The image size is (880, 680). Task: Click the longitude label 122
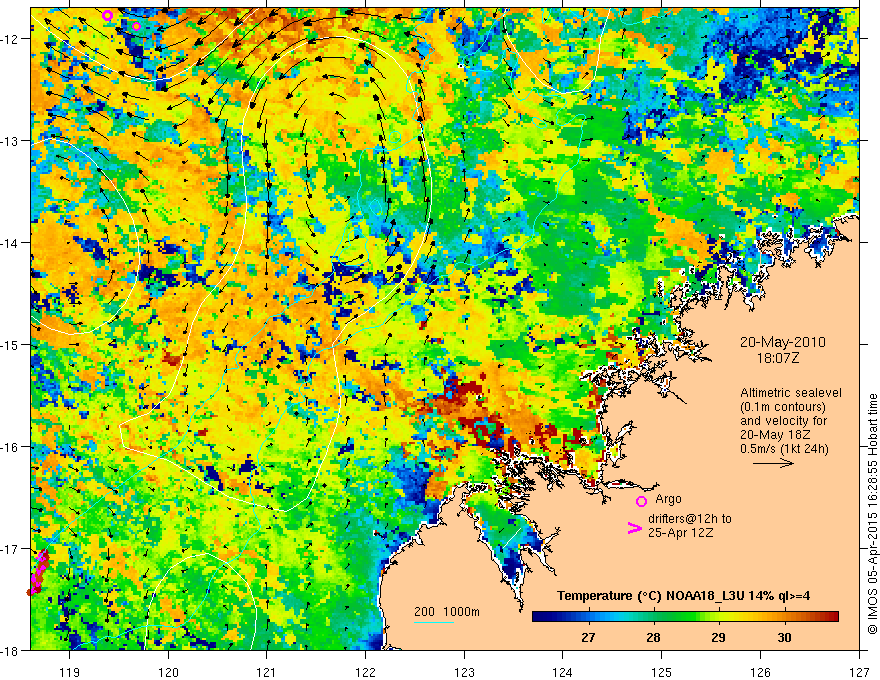[365, 672]
